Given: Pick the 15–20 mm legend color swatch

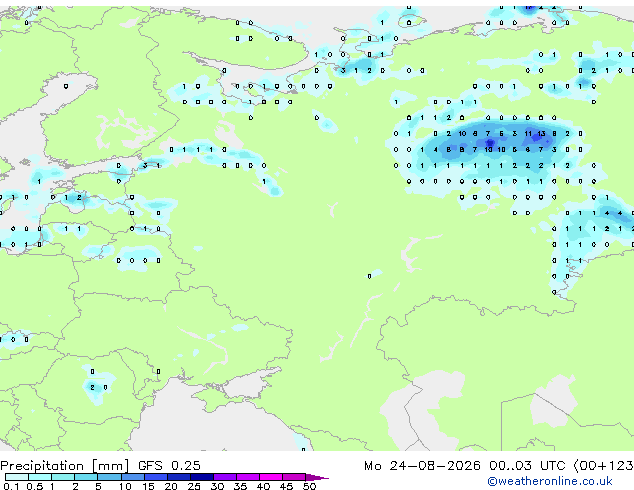Looking at the screenshot, I should (155, 477).
